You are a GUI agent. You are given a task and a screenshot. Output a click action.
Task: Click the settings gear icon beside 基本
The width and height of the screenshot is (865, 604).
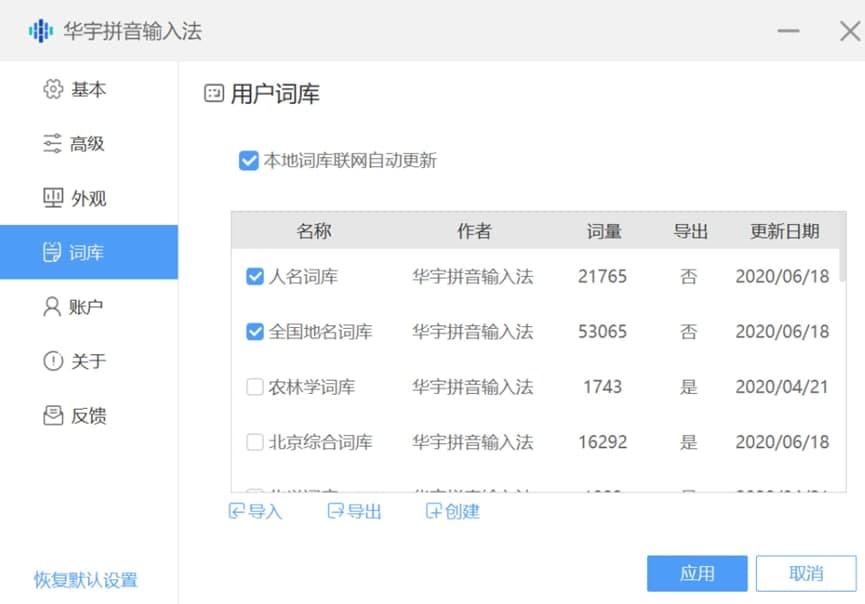point(52,90)
